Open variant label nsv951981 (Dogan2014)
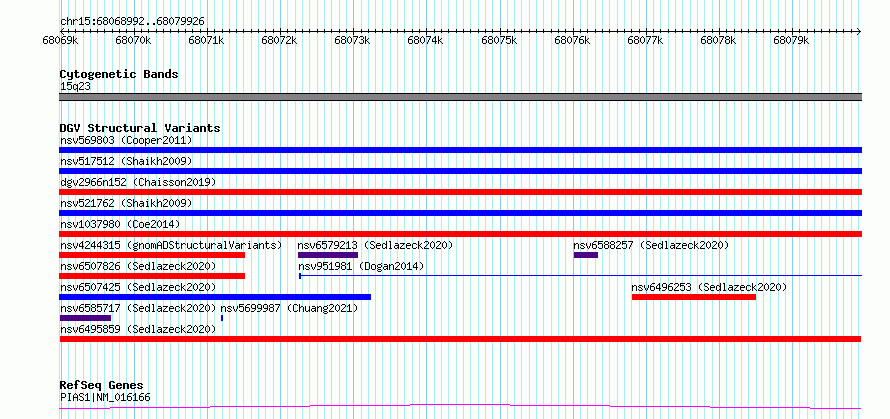890x419 pixels. 361,266
